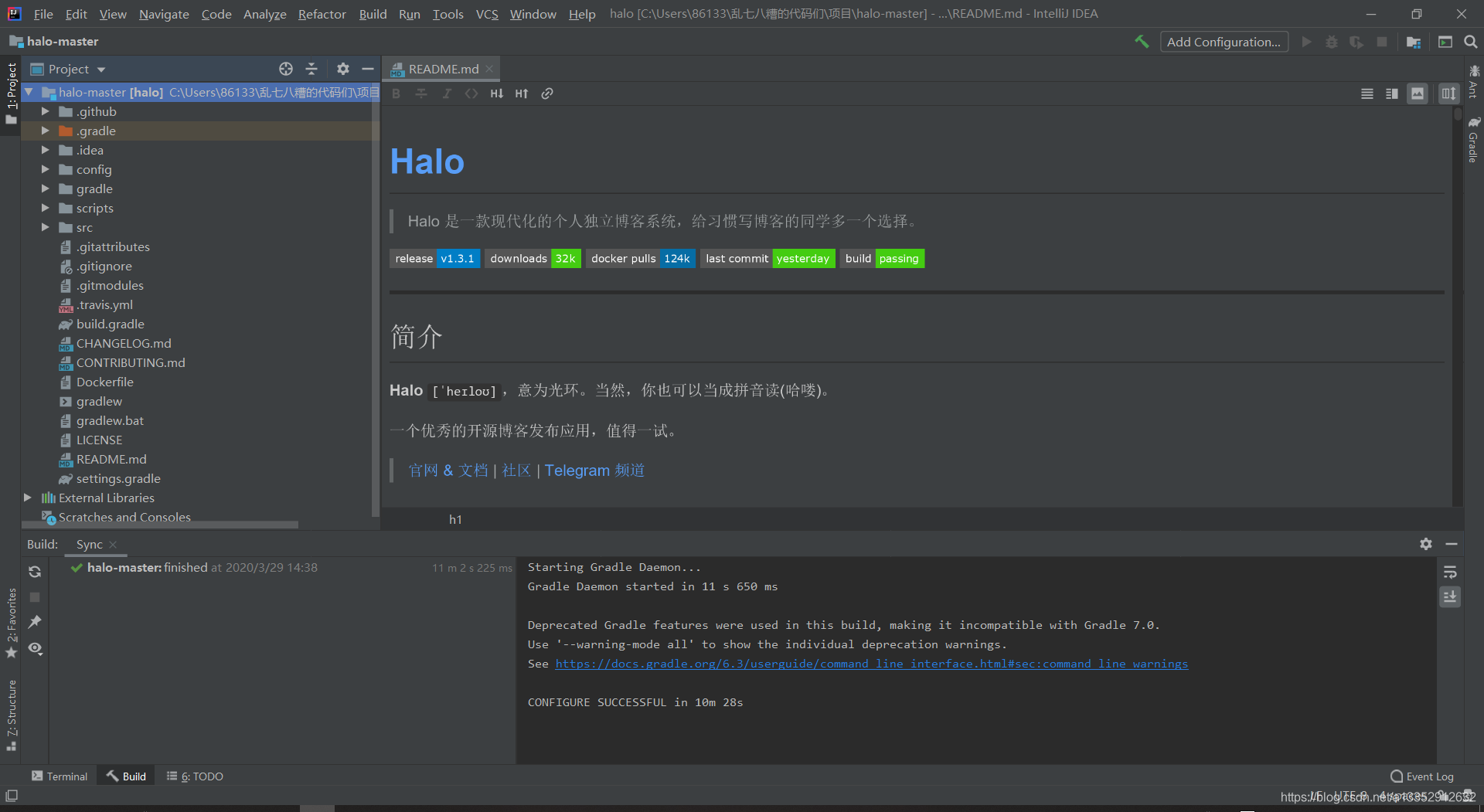Switch to editor and preview split mode
1484x812 pixels.
[x=1392, y=93]
